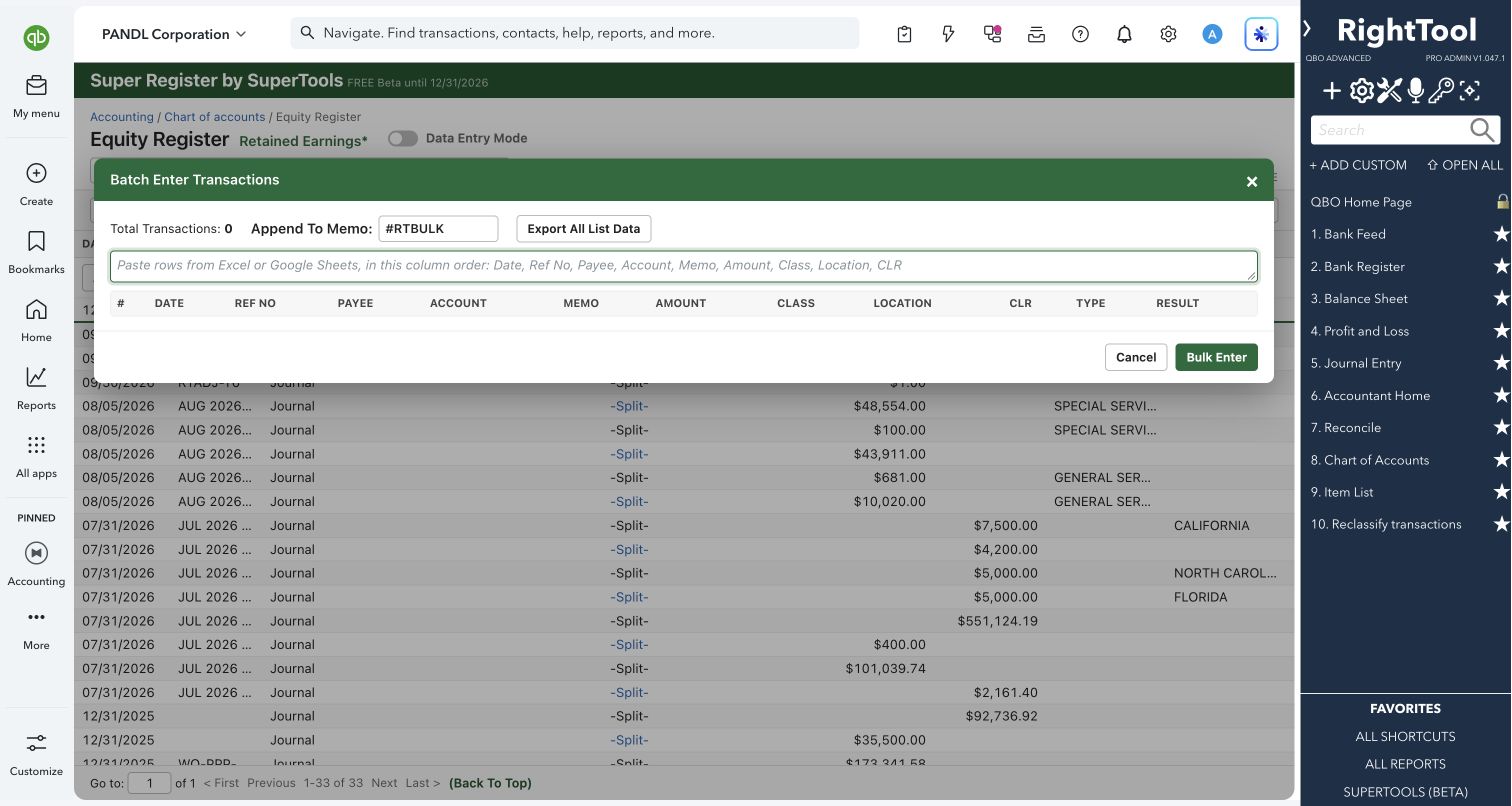Go to Home in left sidebar
The image size is (1512, 806).
click(x=36, y=320)
